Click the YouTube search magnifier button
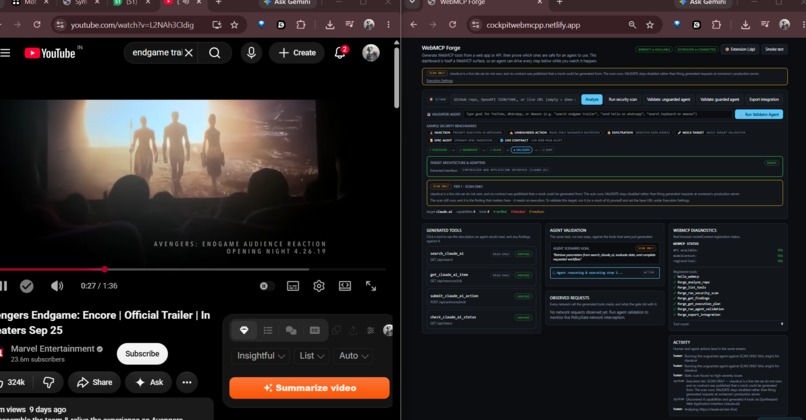806x420 pixels. [214, 53]
